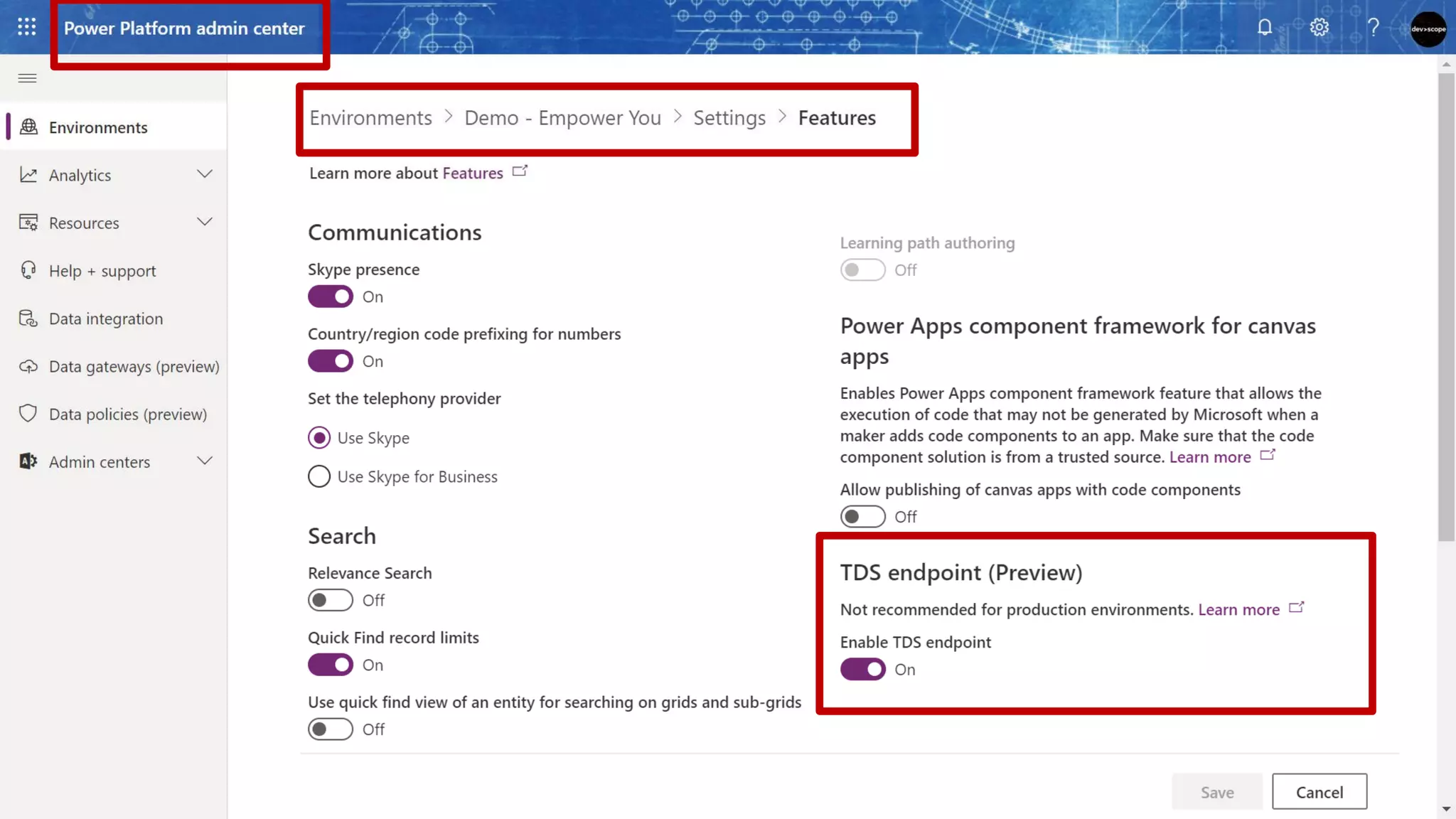Open the settings gear icon

point(1319,28)
